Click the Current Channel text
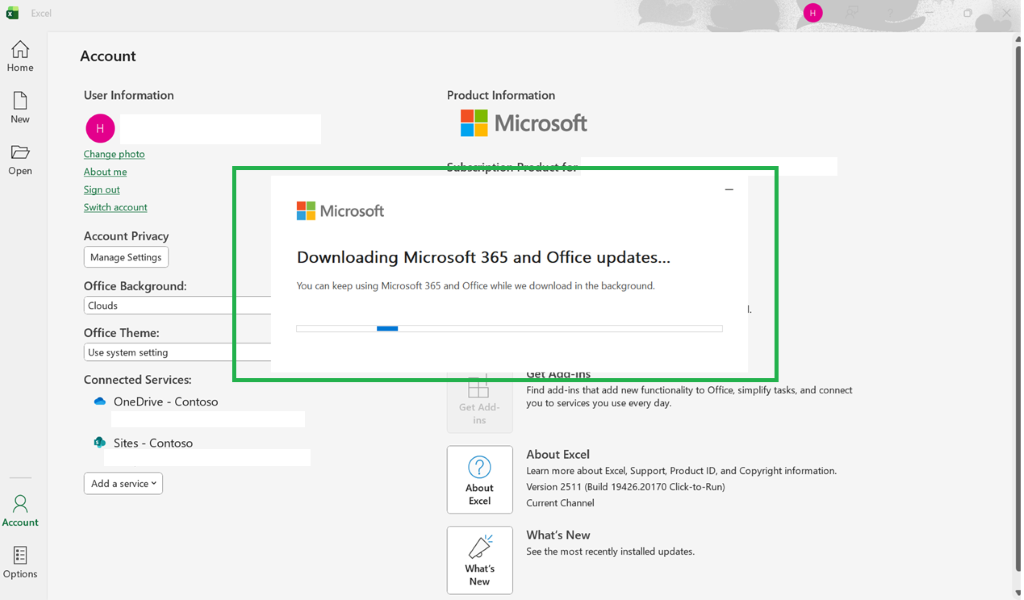Image resolution: width=1024 pixels, height=600 pixels. point(560,503)
